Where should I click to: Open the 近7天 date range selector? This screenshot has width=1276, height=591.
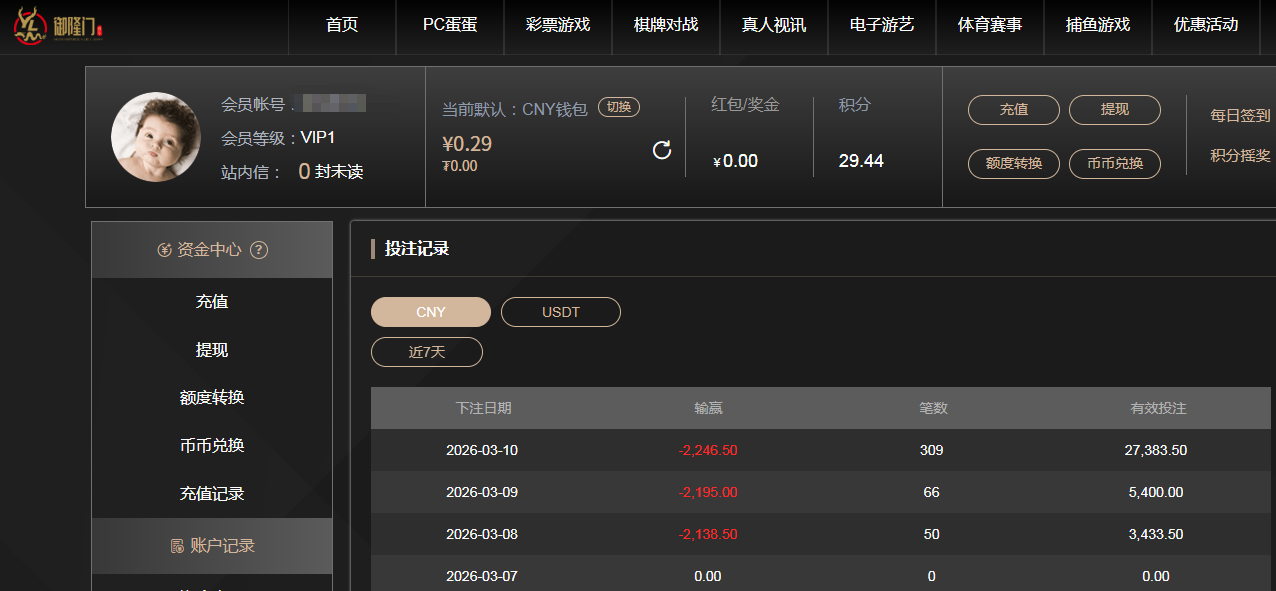click(x=427, y=352)
